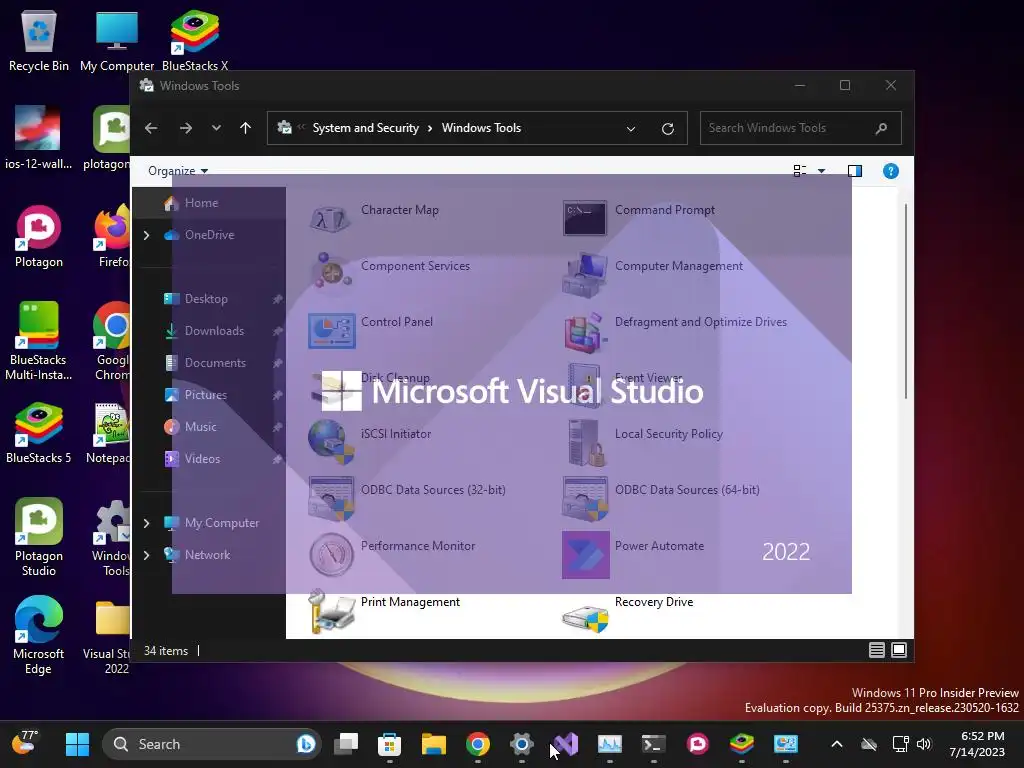Image resolution: width=1024 pixels, height=768 pixels.
Task: Open Visual Studio from taskbar
Action: click(x=566, y=744)
